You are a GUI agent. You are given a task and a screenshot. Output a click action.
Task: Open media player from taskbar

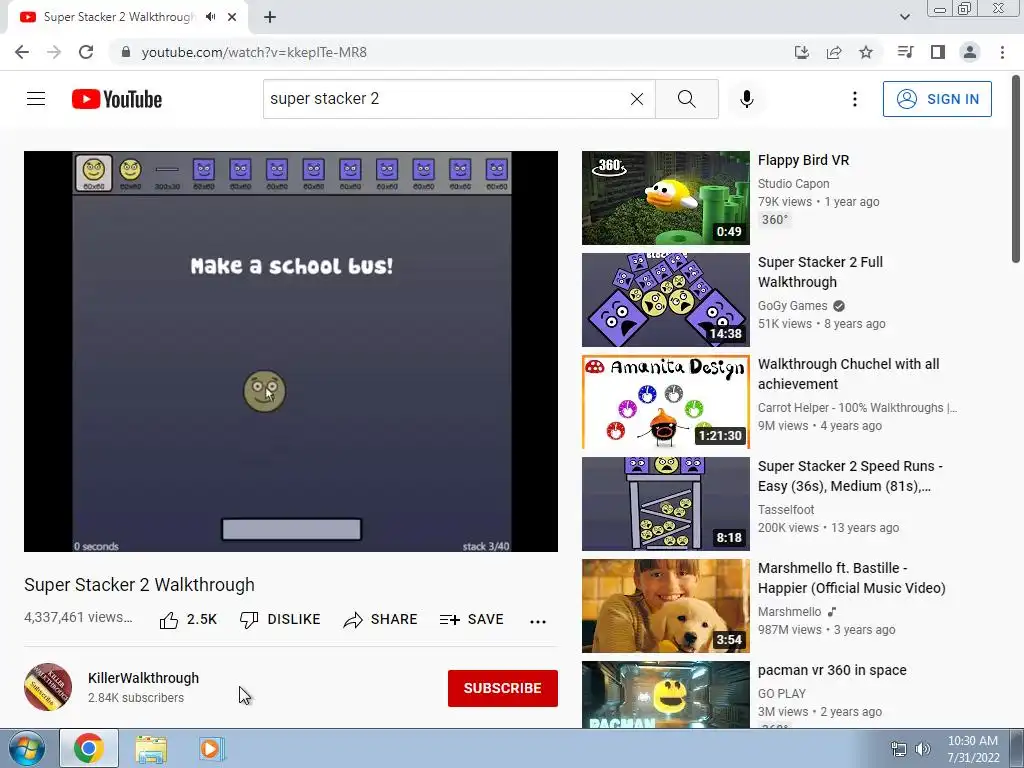pyautogui.click(x=211, y=748)
